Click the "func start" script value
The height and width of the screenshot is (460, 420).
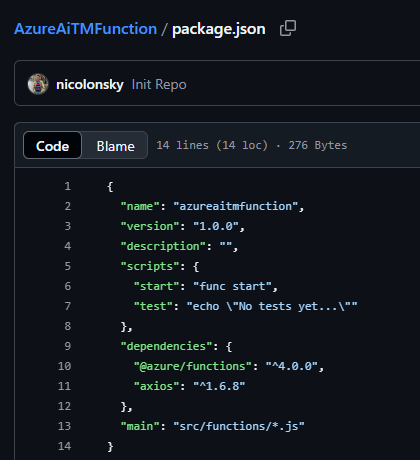pos(232,286)
